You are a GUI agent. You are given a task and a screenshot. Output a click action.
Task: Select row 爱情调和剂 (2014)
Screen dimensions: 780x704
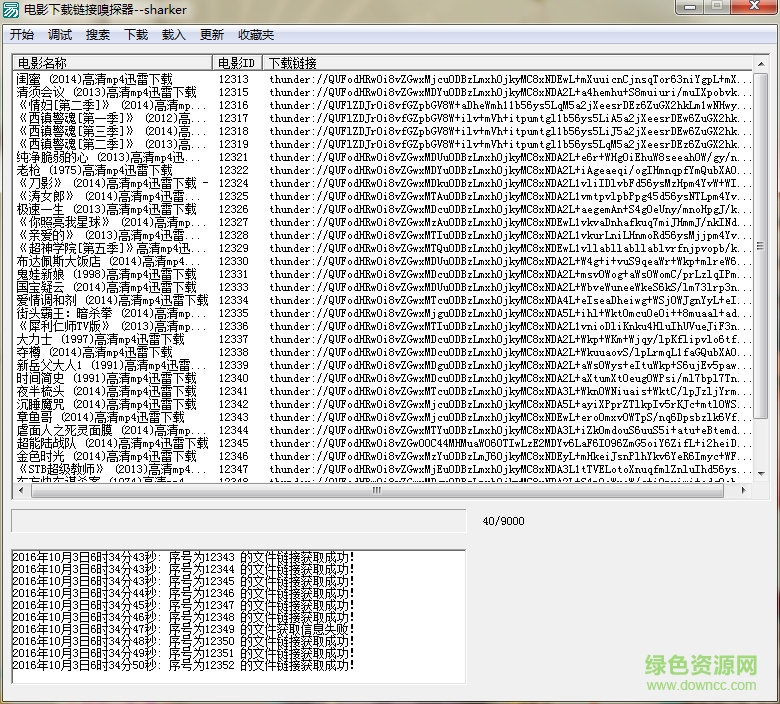[x=383, y=300]
